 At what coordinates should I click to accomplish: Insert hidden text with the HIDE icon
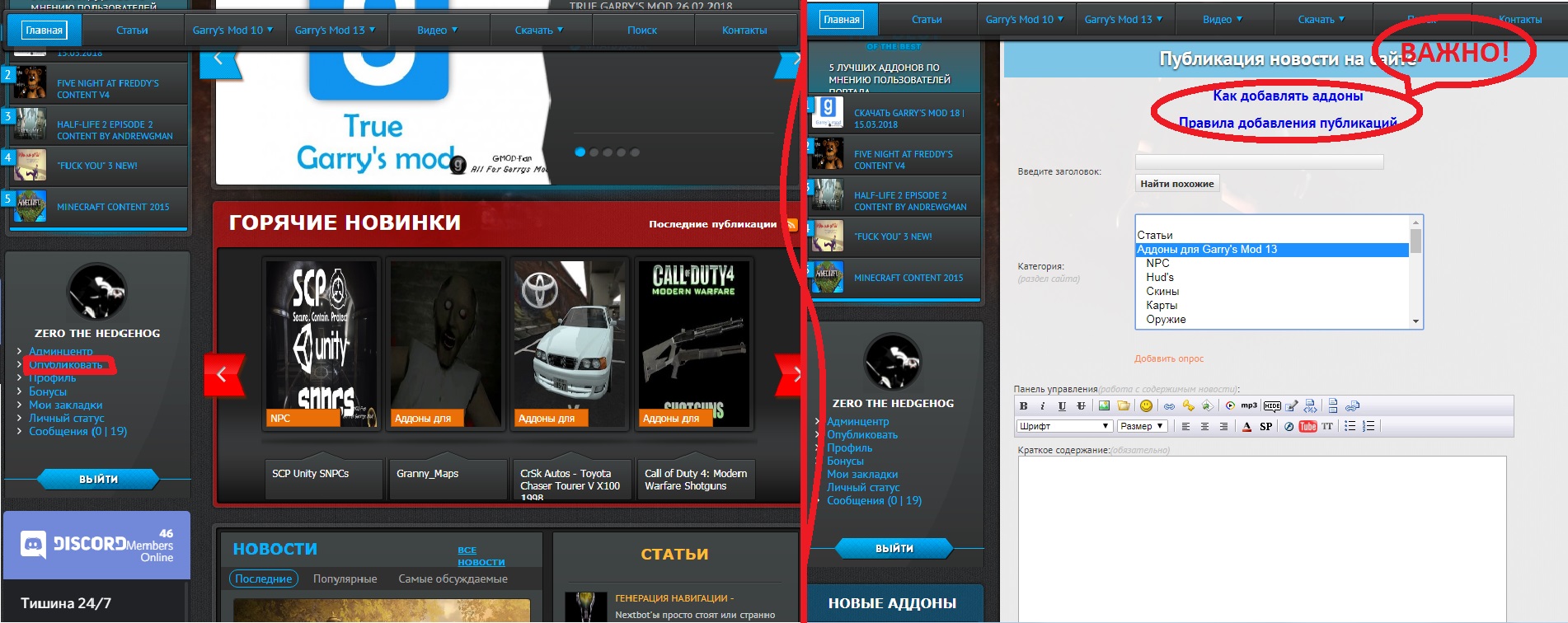(1272, 405)
